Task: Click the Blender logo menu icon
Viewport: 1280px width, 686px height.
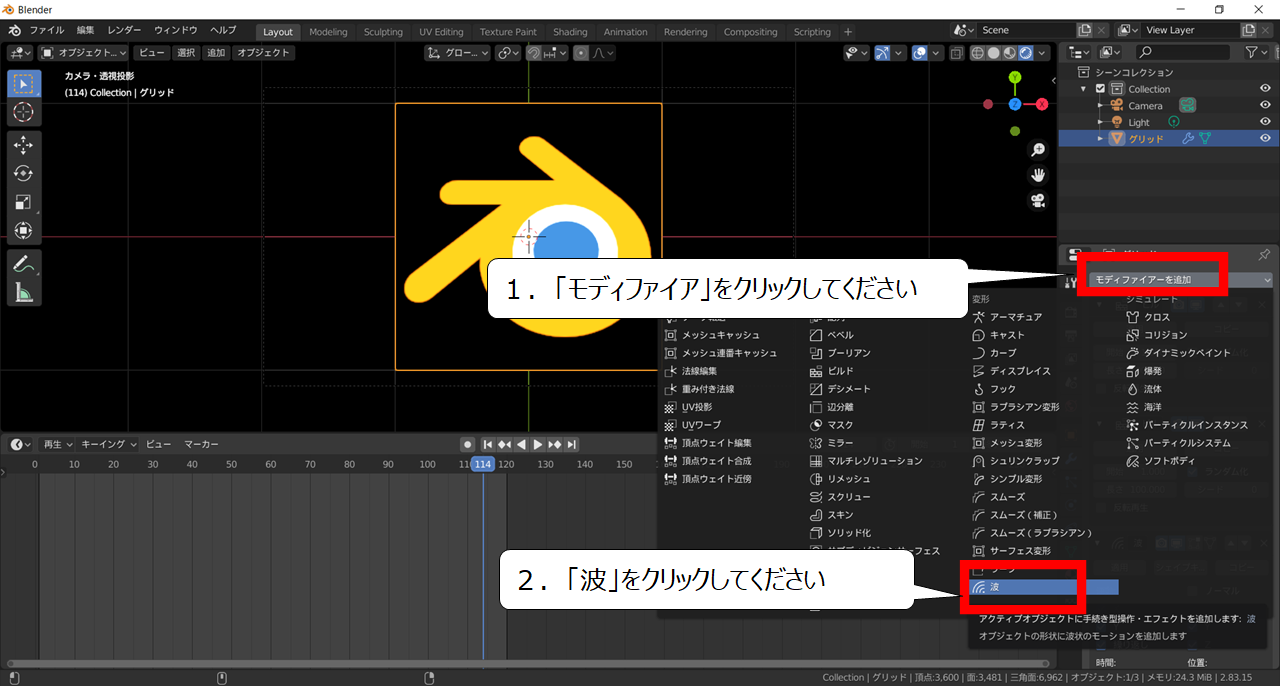Action: (14, 31)
